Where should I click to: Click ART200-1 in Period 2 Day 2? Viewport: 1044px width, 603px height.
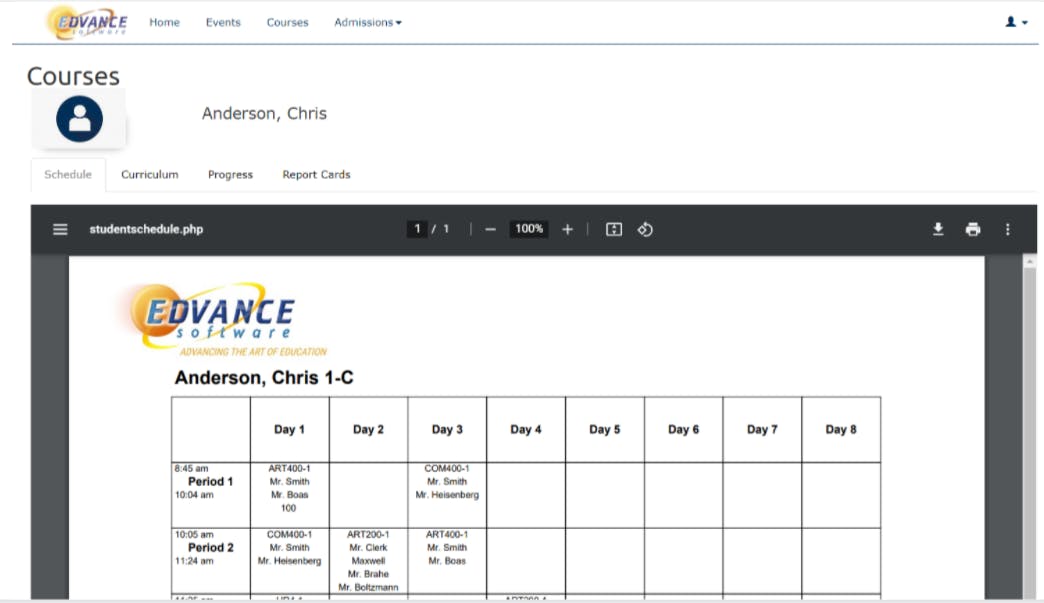tap(368, 534)
